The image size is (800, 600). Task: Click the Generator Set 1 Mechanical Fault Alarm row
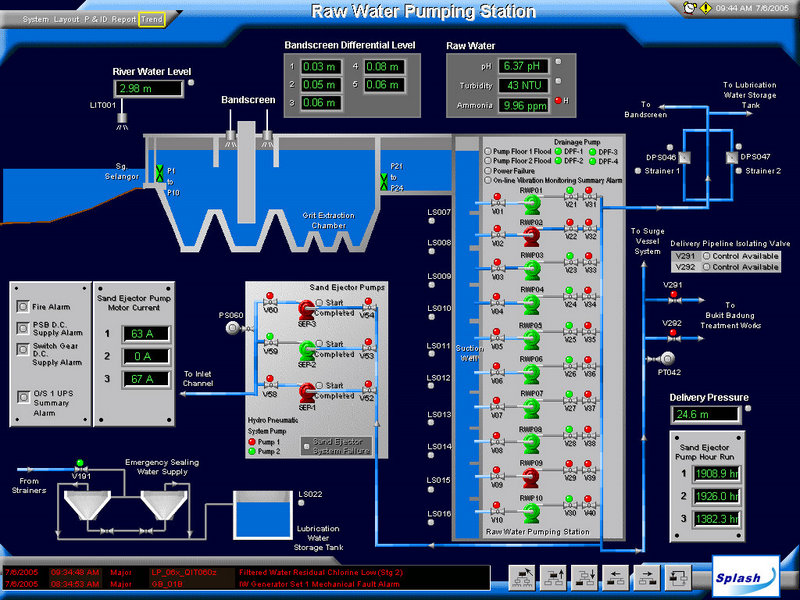tap(247, 584)
